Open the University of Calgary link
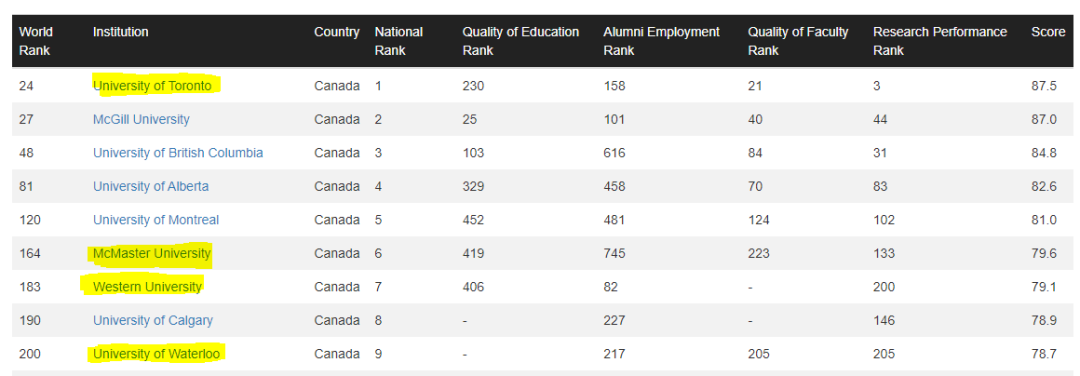 click(153, 320)
